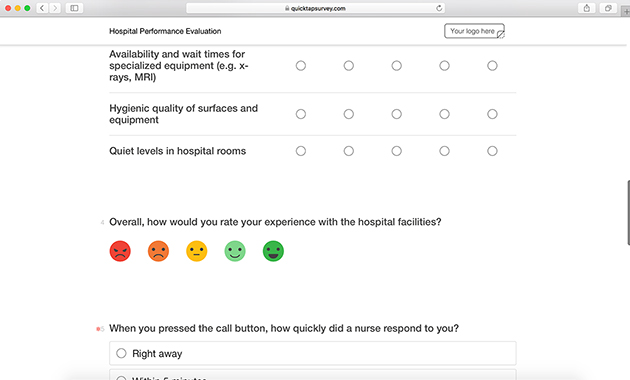Click the quicktapsurvey.com address bar
This screenshot has width=630, height=380.
[x=315, y=8]
